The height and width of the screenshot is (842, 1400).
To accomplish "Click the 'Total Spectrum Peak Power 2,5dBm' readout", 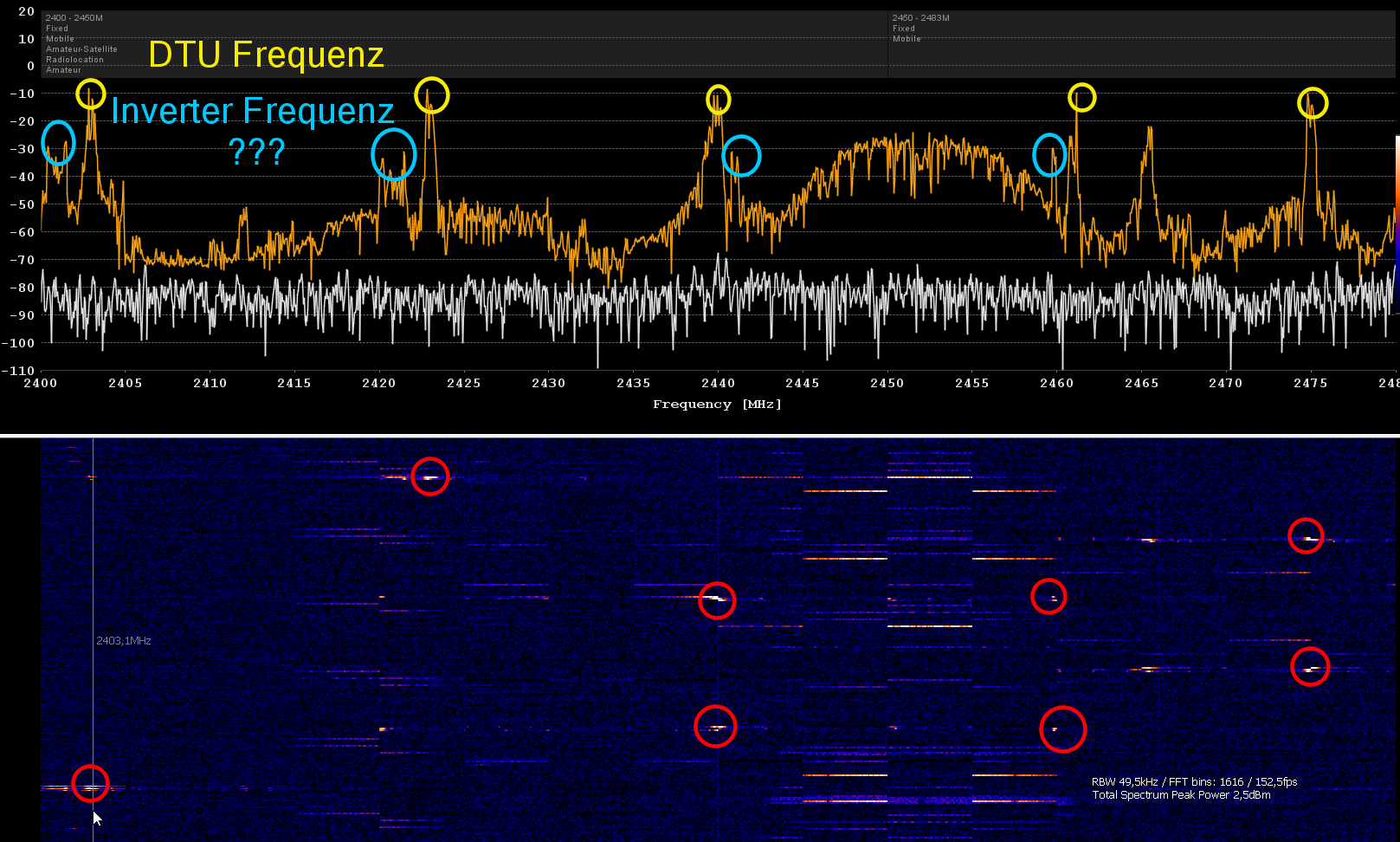I will [1181, 795].
